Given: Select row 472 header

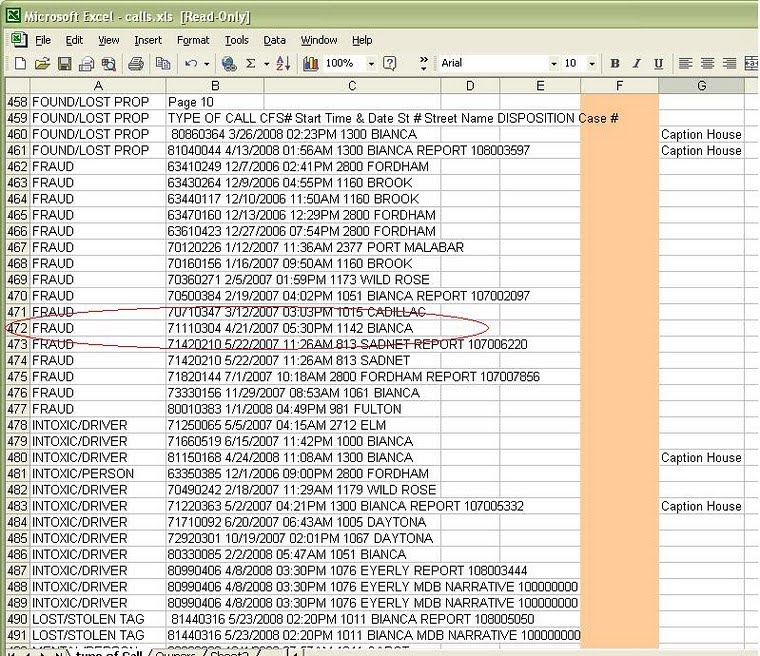Looking at the screenshot, I should pos(17,328).
